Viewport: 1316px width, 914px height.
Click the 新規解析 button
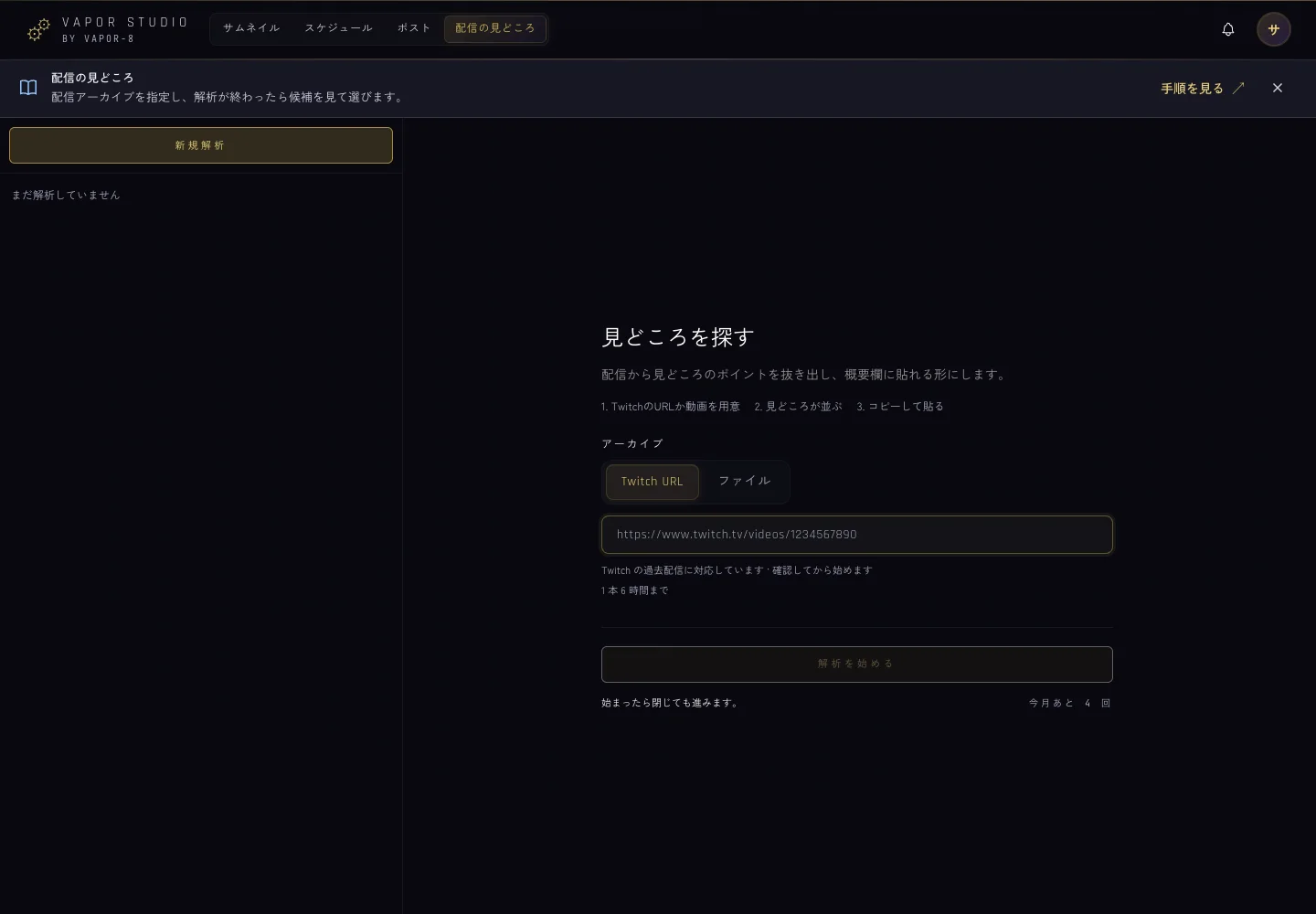tap(201, 145)
